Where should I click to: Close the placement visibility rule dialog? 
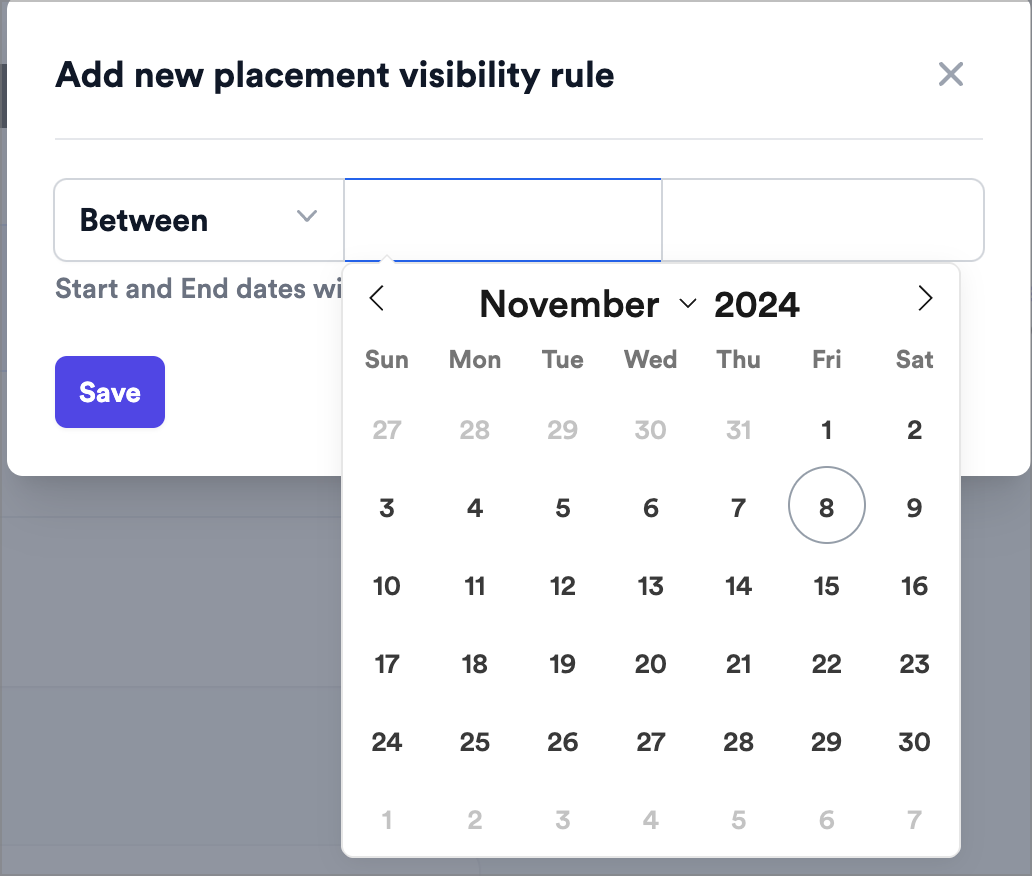(950, 74)
